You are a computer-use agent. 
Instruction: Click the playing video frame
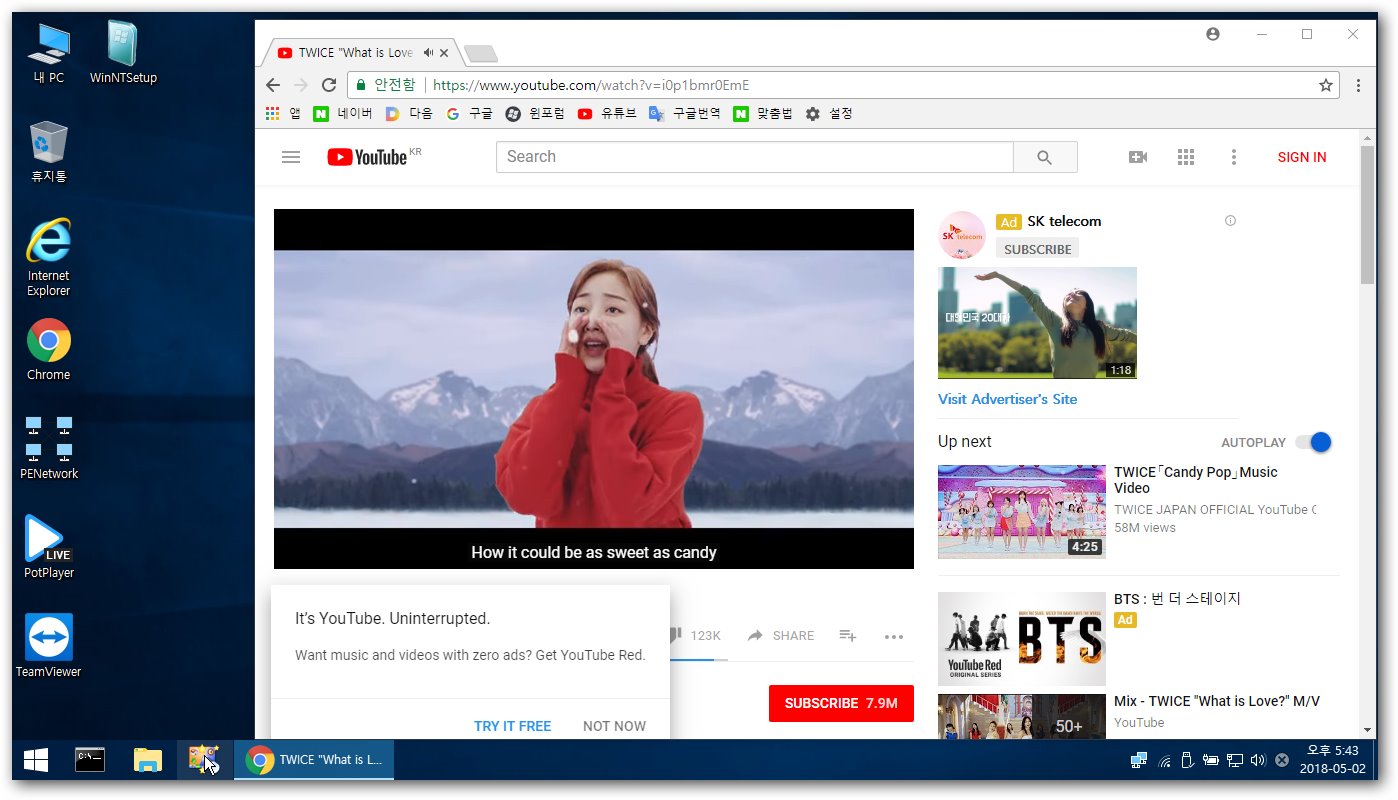(x=594, y=389)
